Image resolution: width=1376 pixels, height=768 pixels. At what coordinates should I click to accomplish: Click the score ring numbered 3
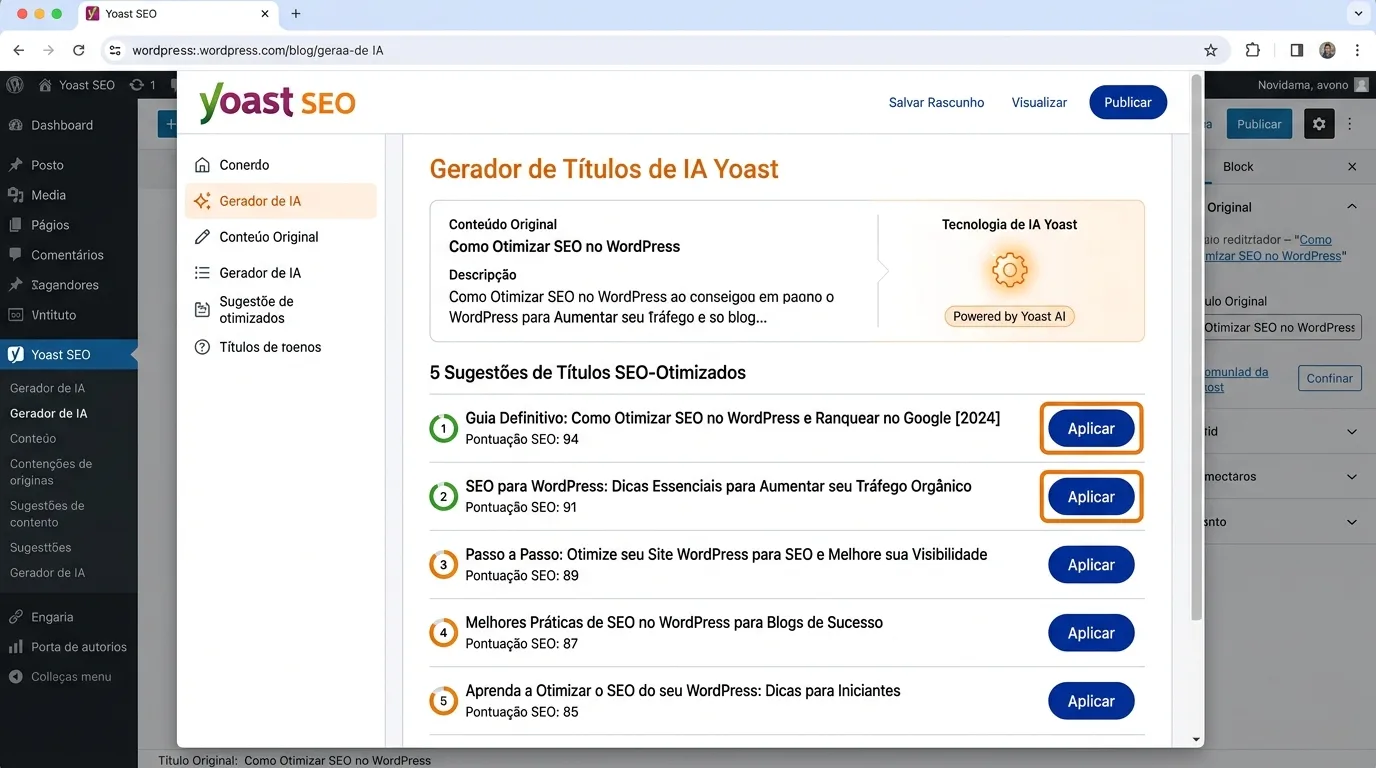click(444, 565)
